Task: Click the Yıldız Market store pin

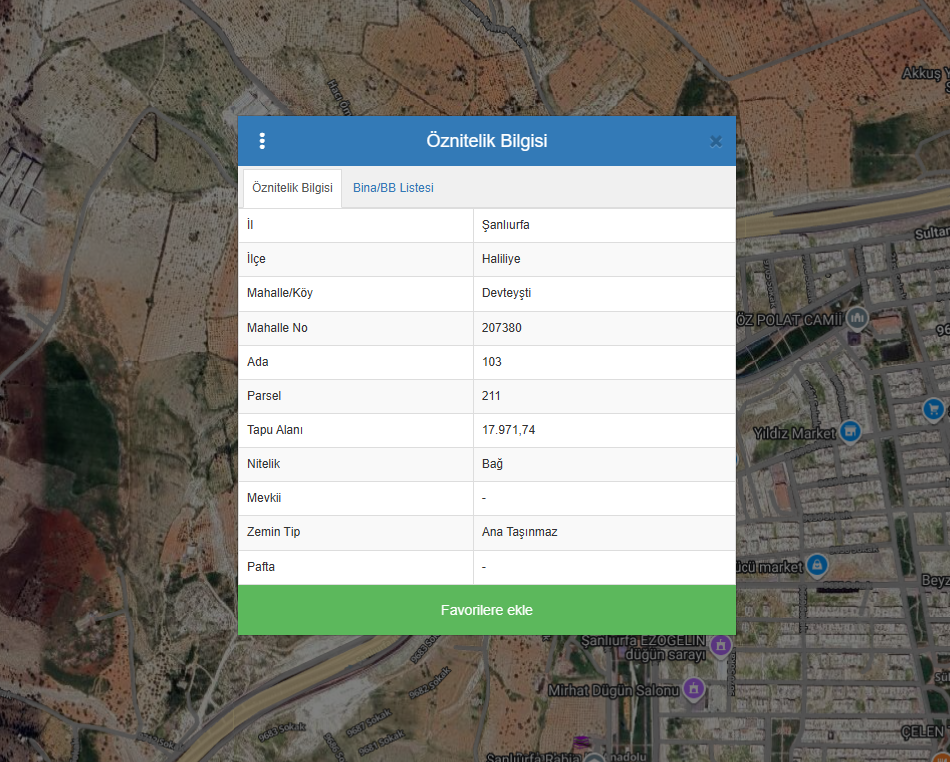Action: (850, 431)
